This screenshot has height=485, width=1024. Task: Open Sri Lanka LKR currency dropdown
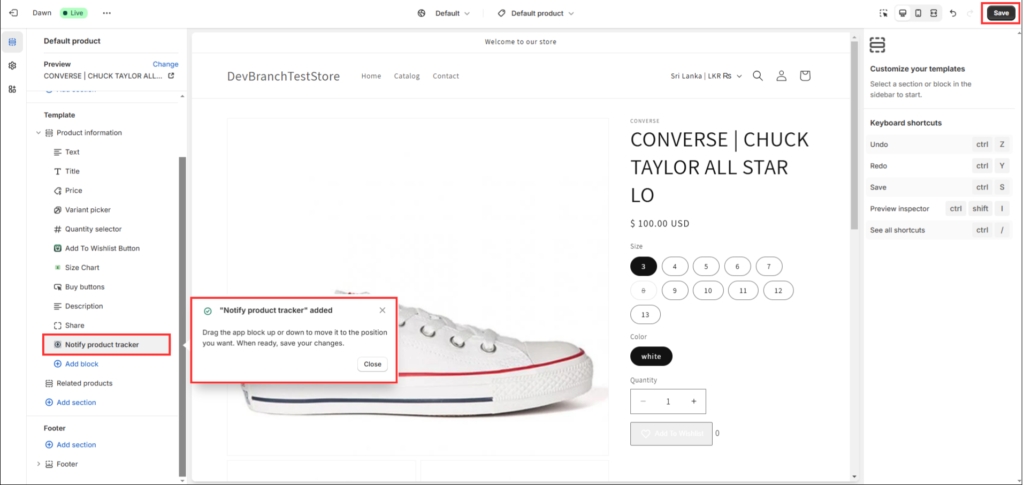[706, 76]
